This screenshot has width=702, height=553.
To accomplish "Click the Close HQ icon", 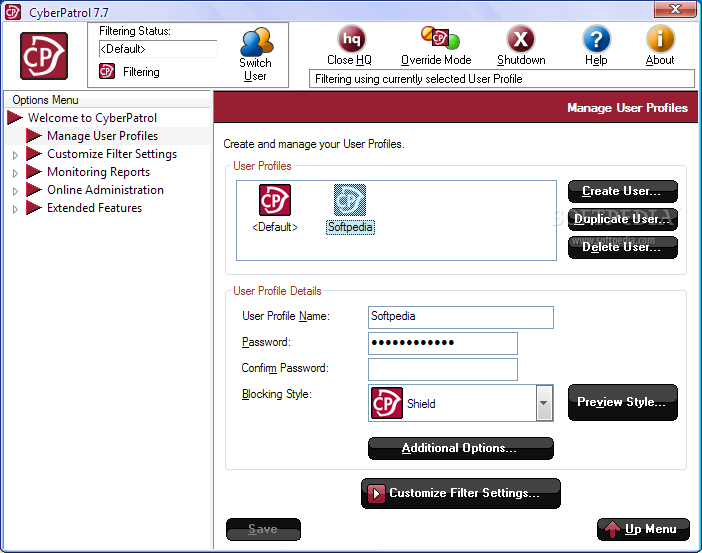I will (351, 39).
